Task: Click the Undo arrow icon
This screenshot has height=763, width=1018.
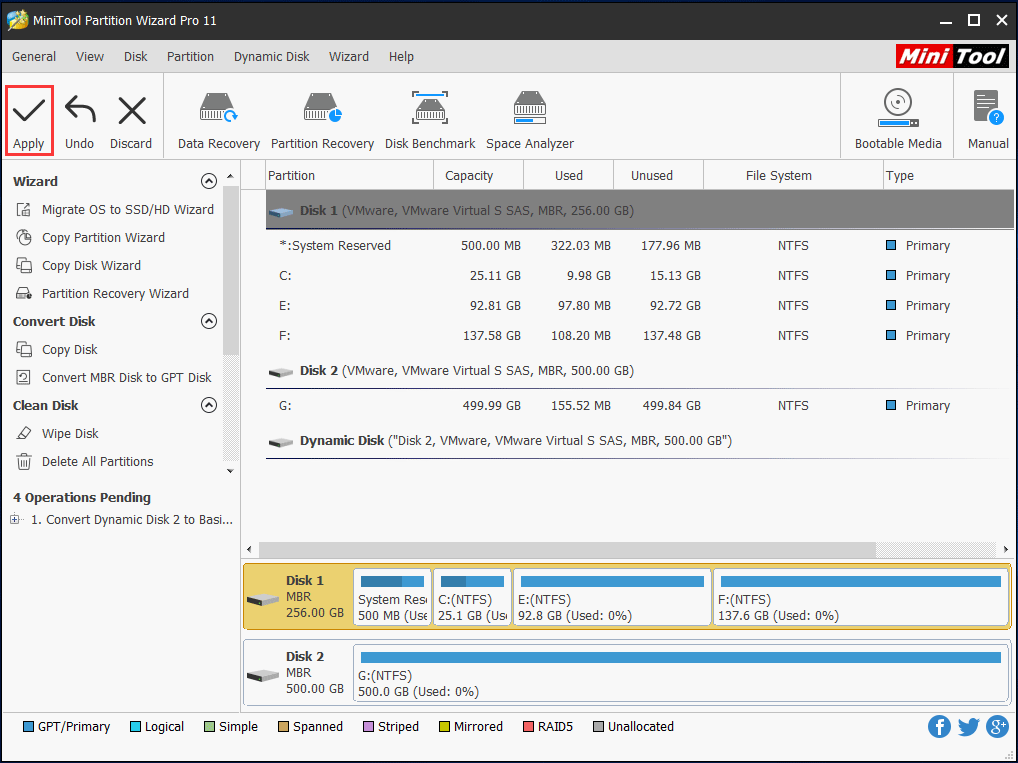Action: 79,116
